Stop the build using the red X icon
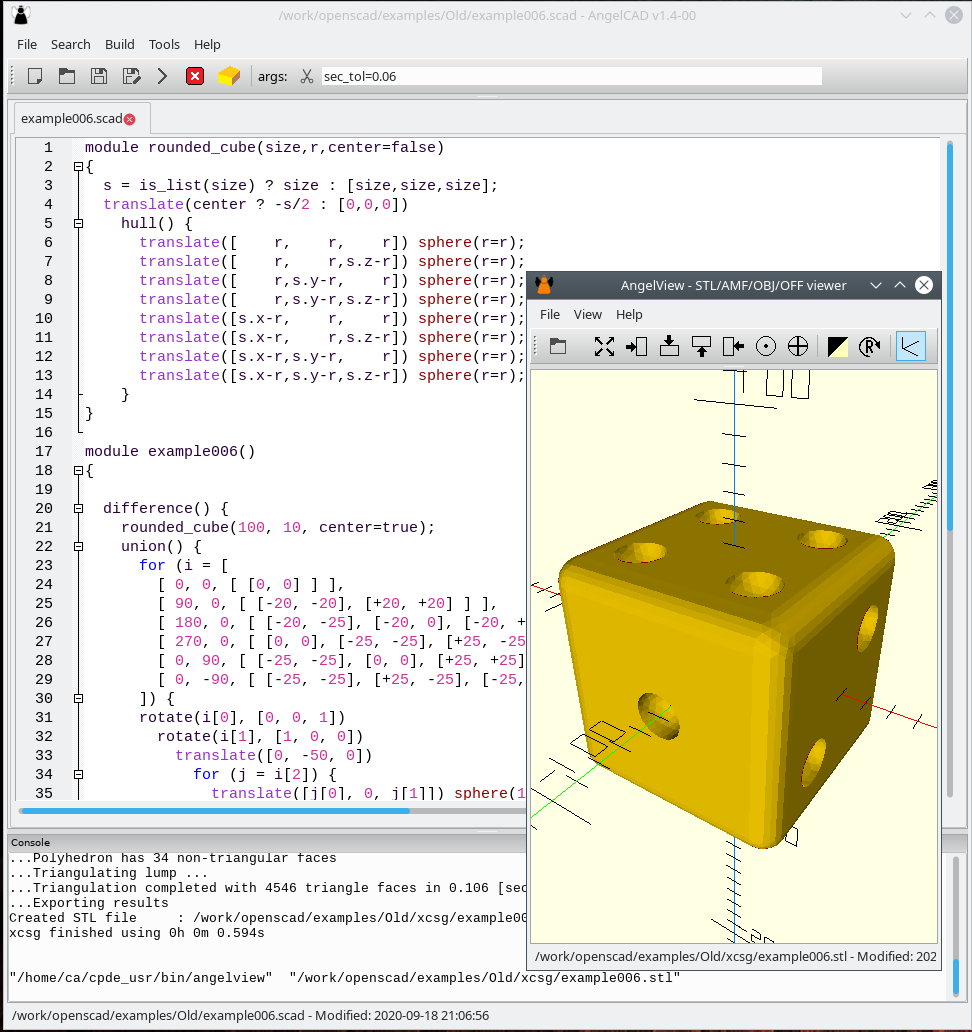 click(195, 76)
